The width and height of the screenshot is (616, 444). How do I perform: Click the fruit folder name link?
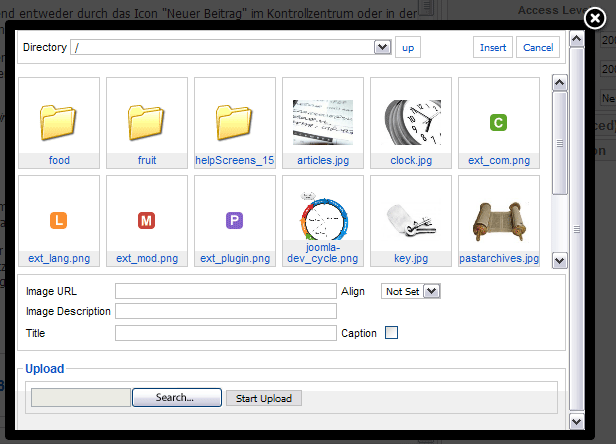tap(147, 160)
